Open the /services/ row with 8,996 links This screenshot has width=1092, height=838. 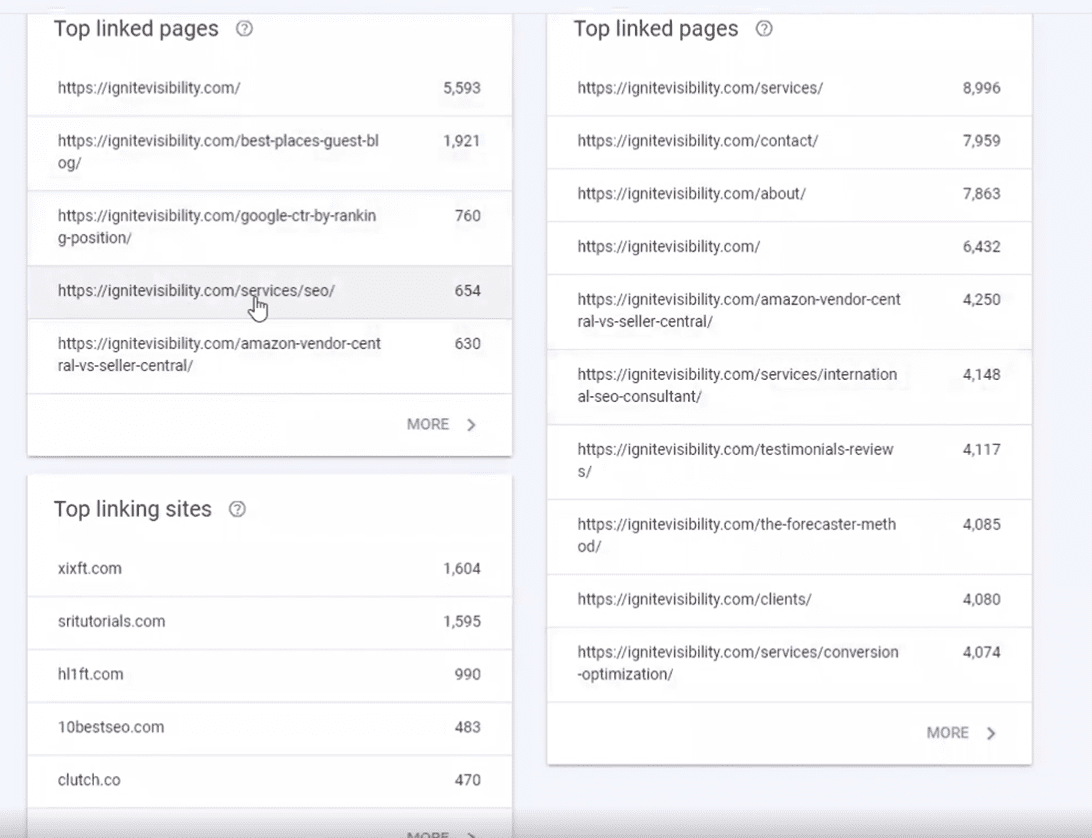[788, 88]
